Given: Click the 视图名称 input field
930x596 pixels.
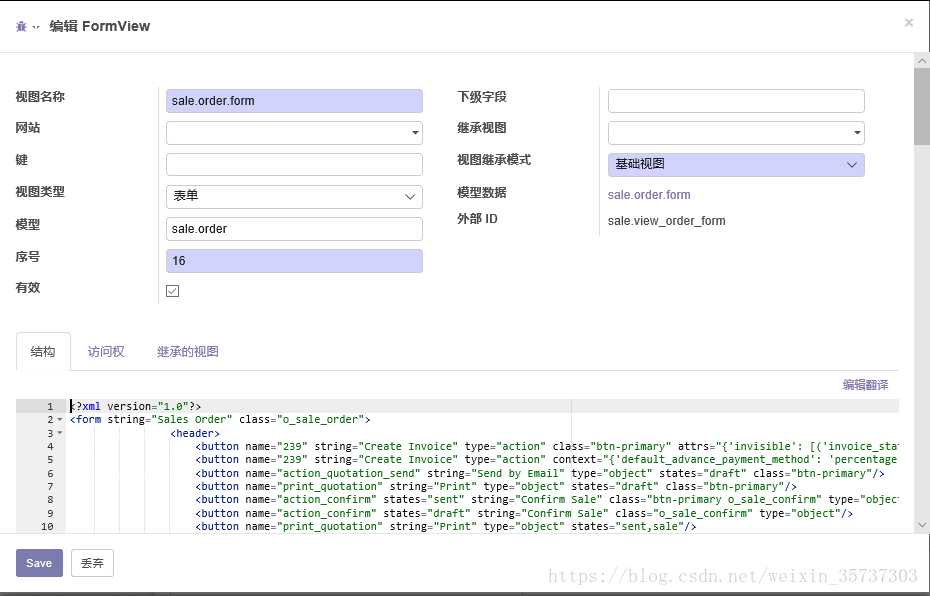Looking at the screenshot, I should click(x=294, y=101).
